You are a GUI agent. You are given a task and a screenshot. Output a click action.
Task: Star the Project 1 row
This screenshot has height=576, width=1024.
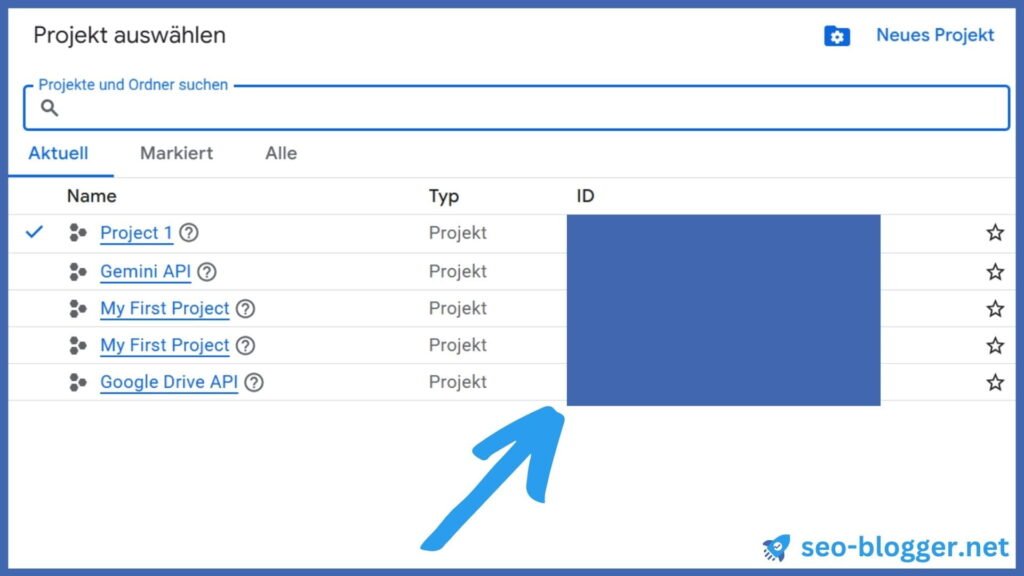(x=995, y=232)
